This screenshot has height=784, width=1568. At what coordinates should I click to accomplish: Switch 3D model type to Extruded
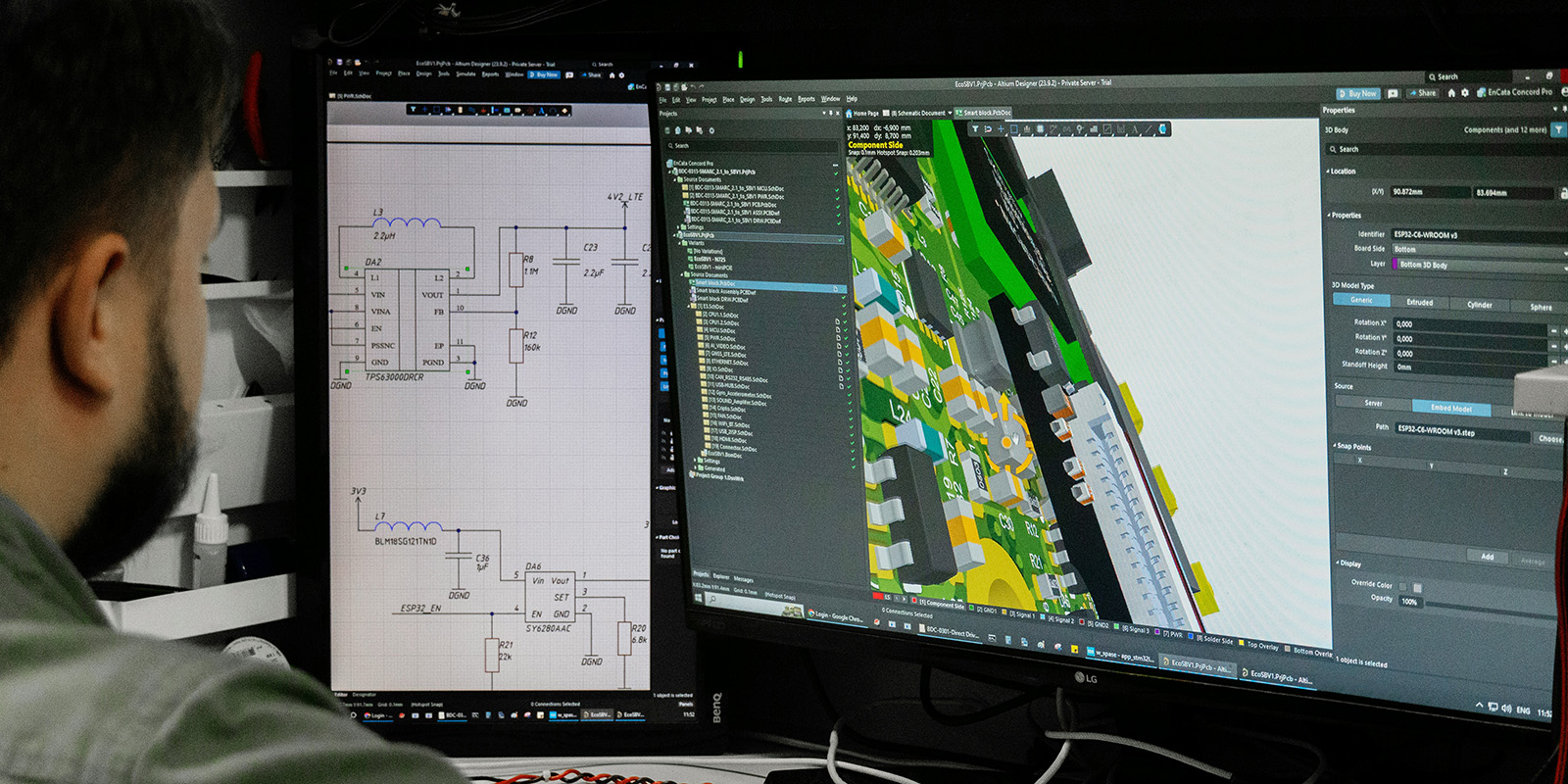1419,302
